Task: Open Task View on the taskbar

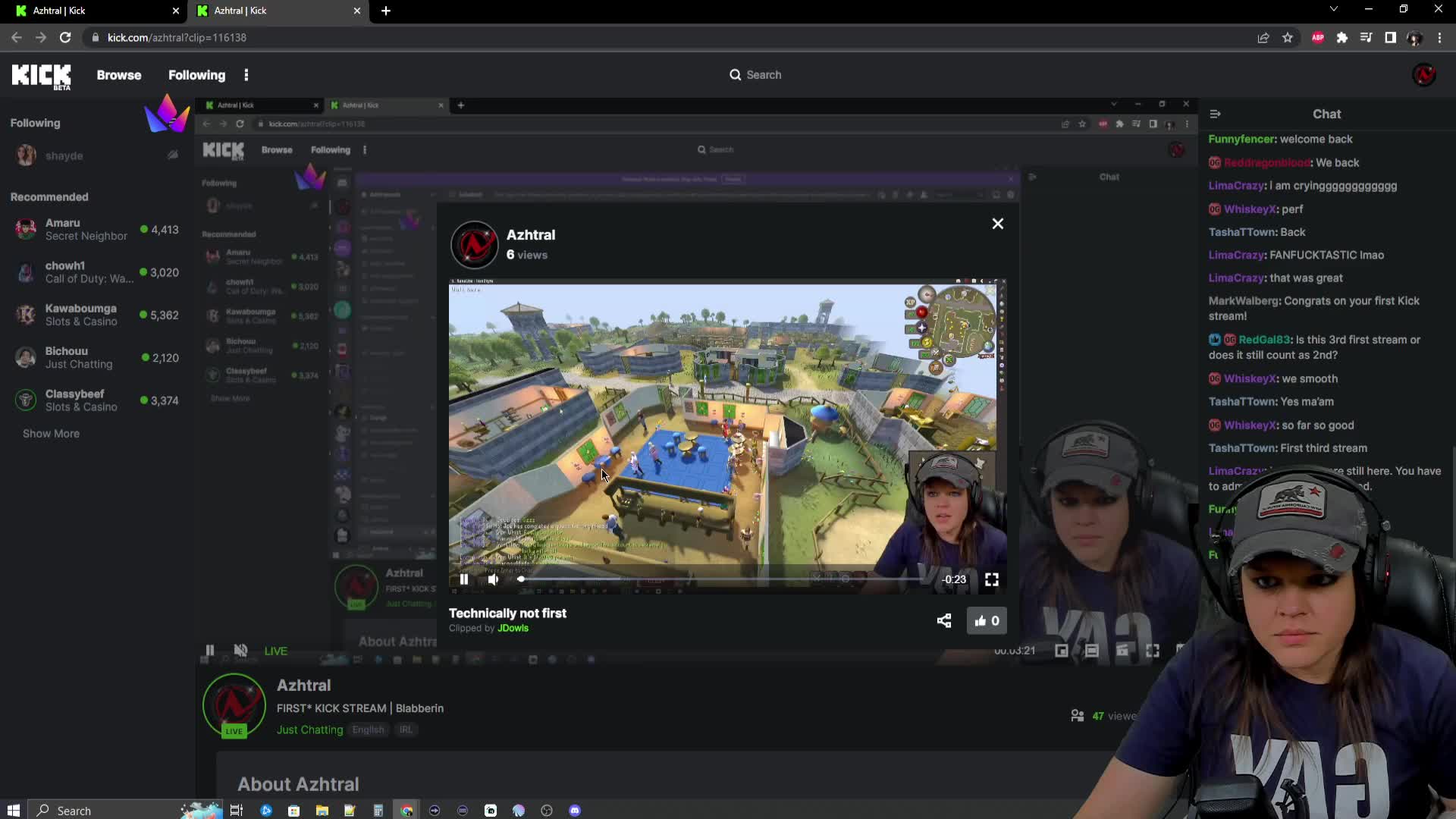Action: [236, 810]
